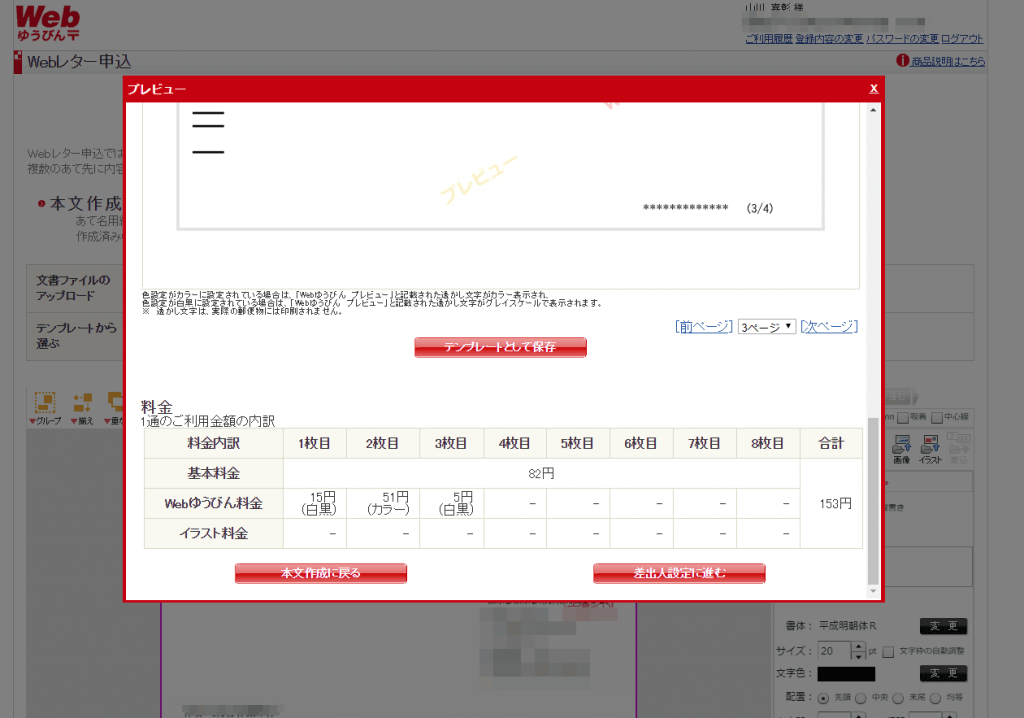Click the preview dialog scrollbar down arrow
The width and height of the screenshot is (1024, 718).
[873, 591]
